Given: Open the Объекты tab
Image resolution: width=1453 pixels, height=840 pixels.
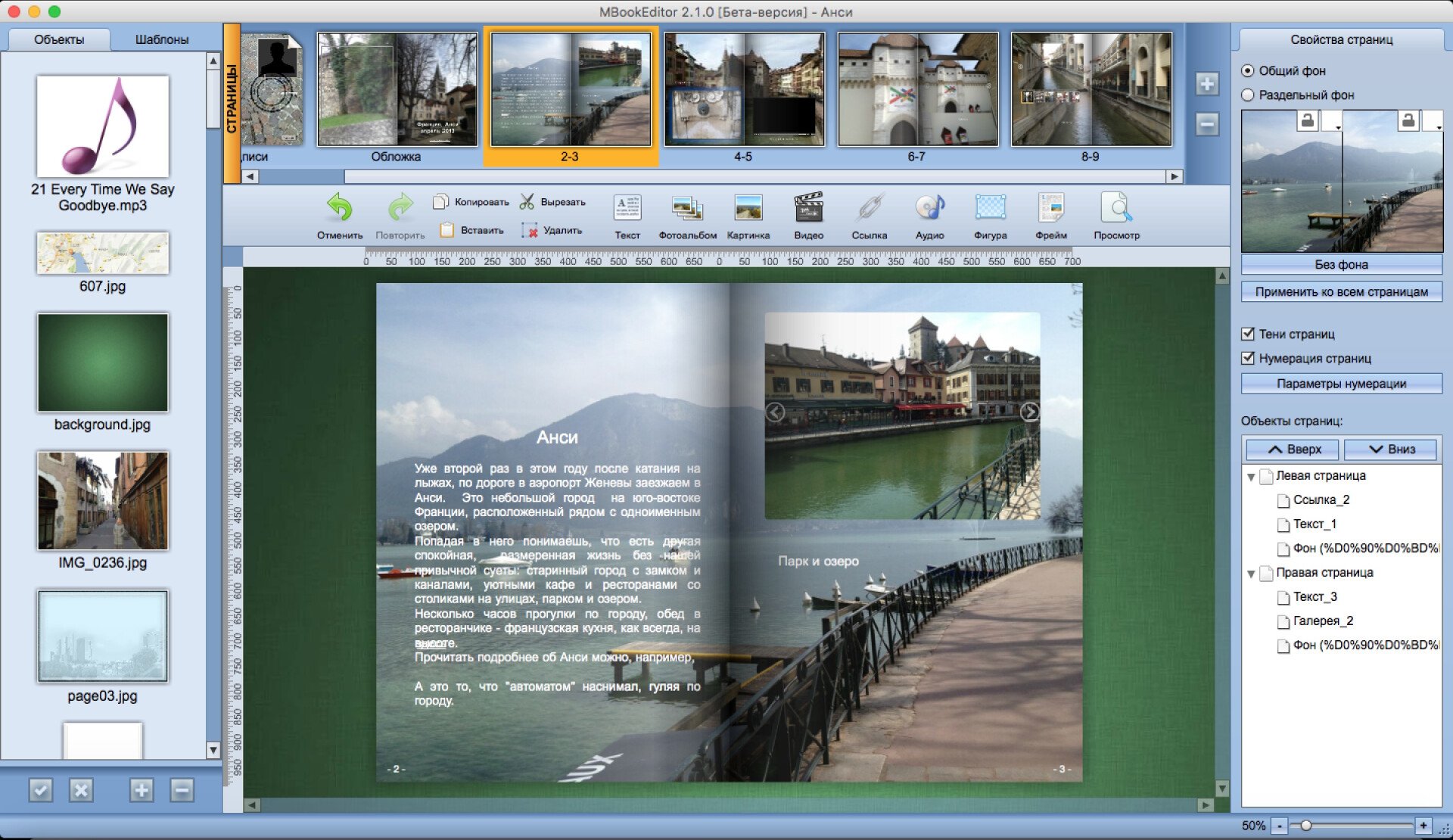Looking at the screenshot, I should click(59, 39).
